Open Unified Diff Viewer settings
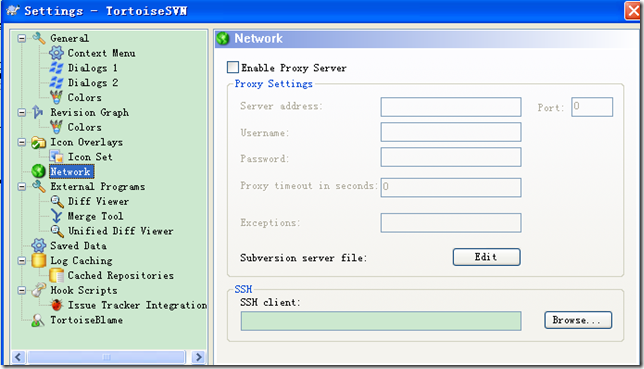 [120, 231]
